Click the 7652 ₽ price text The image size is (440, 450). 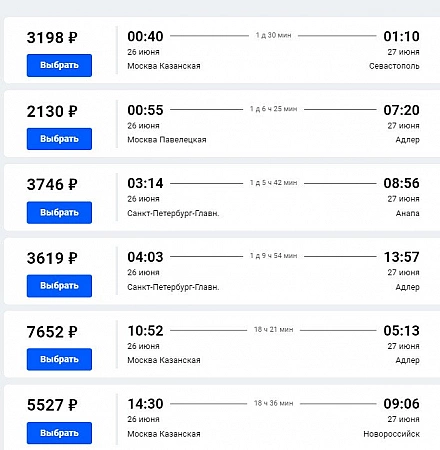pos(52,332)
